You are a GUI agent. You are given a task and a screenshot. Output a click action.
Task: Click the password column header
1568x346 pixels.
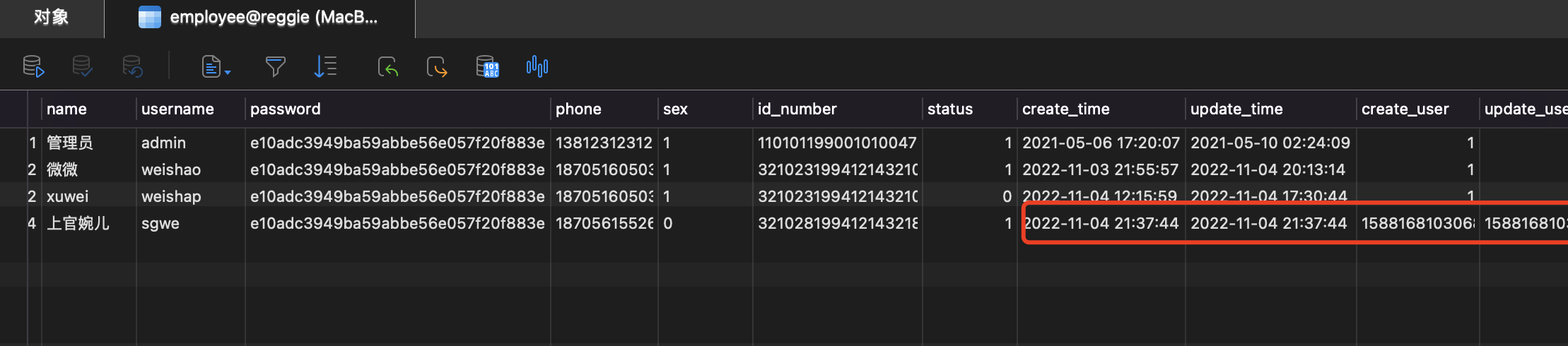tap(285, 109)
